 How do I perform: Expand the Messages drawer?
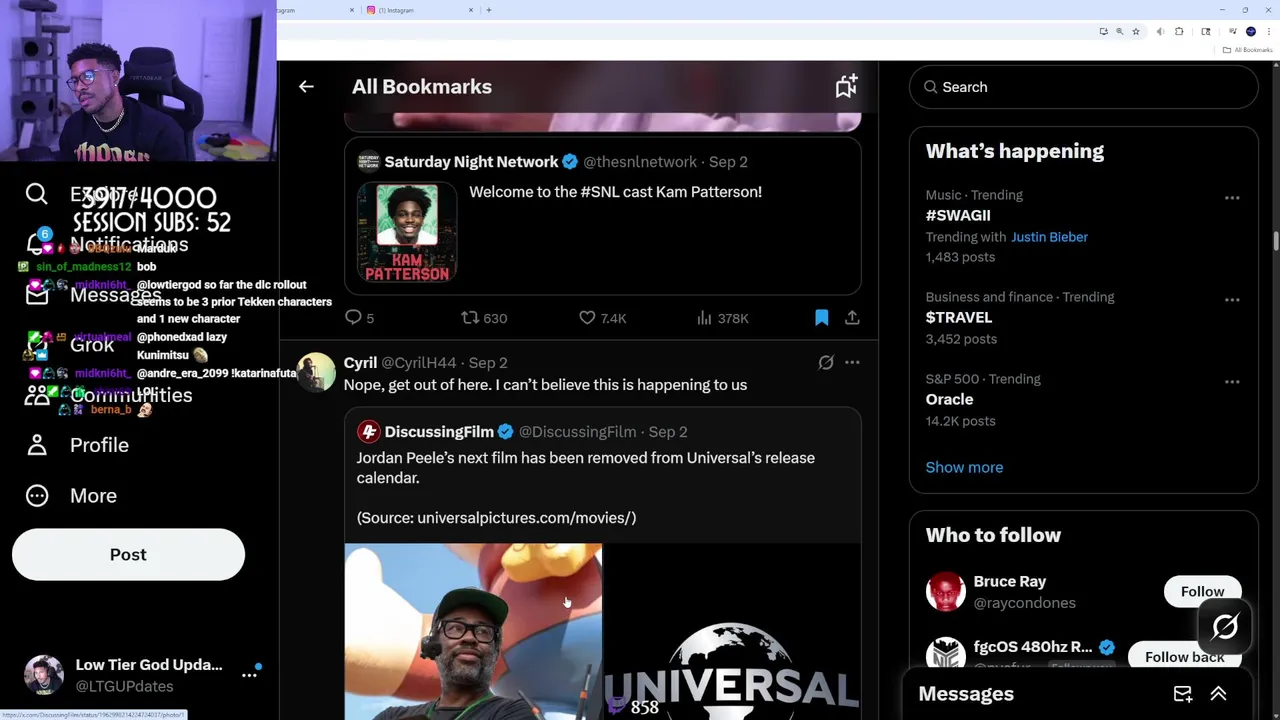(1218, 694)
